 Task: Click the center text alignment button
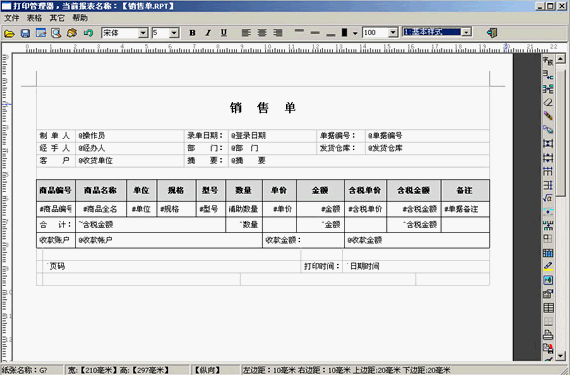pyautogui.click(x=262, y=33)
